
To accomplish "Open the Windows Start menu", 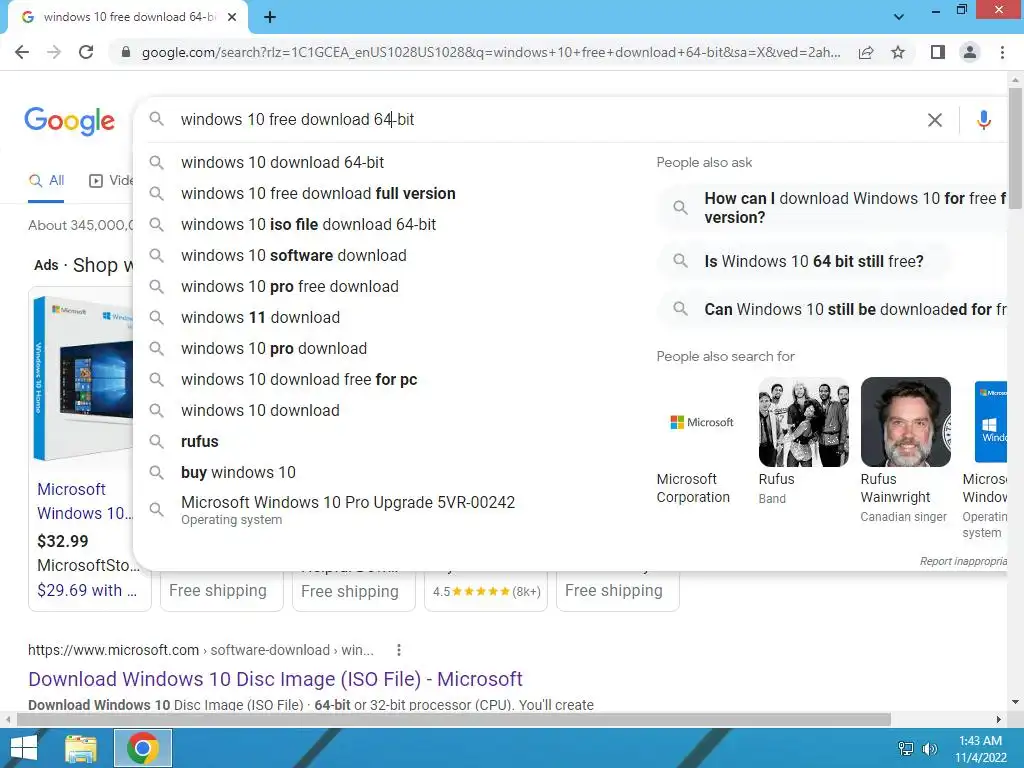I will [24, 748].
